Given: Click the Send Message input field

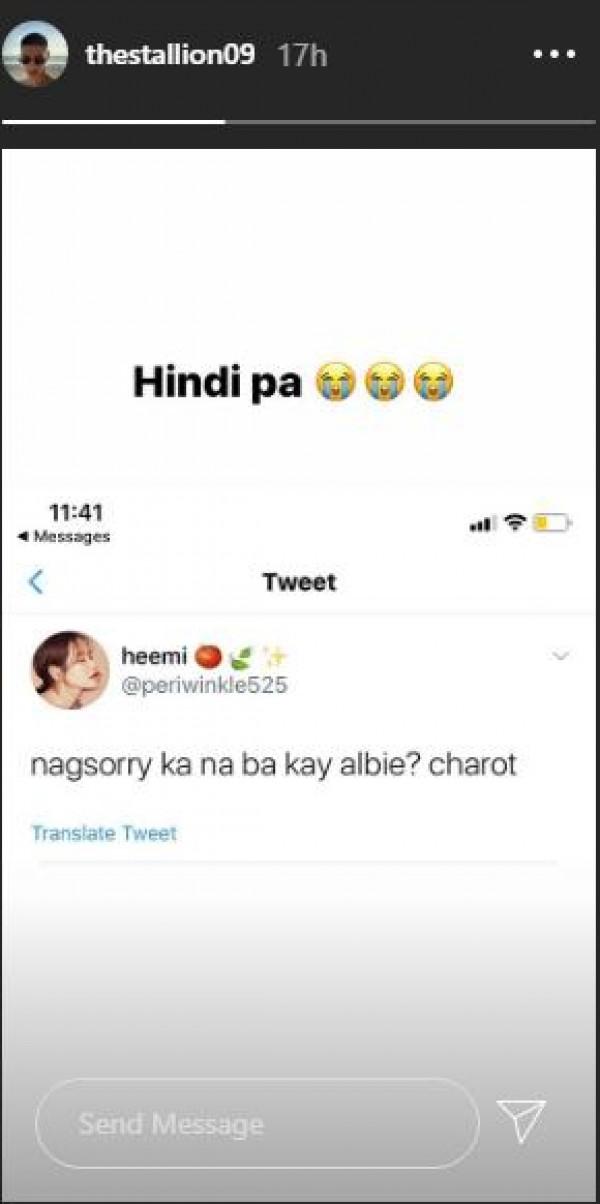Looking at the screenshot, I should coord(257,1123).
